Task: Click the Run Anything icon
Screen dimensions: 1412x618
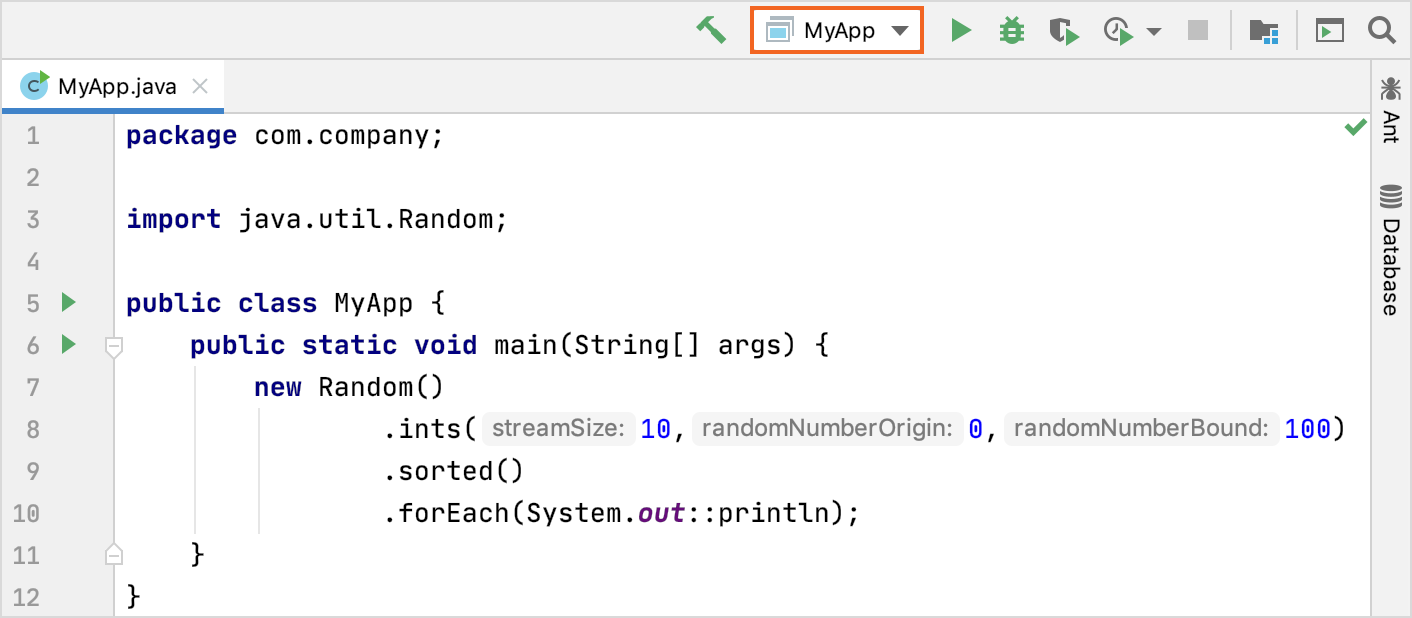Action: coord(1329,31)
